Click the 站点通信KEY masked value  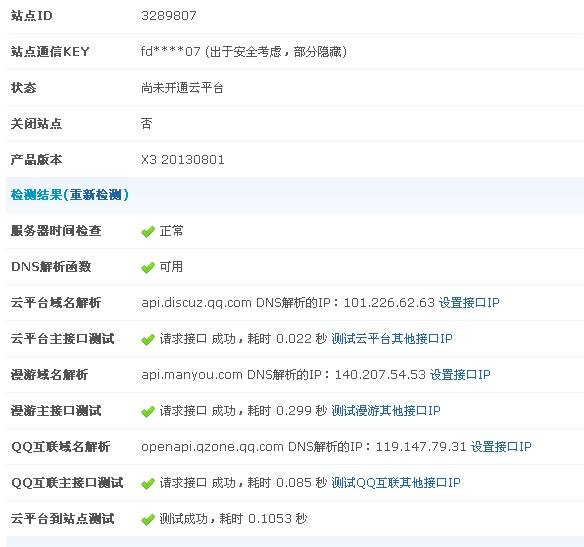pos(171,51)
